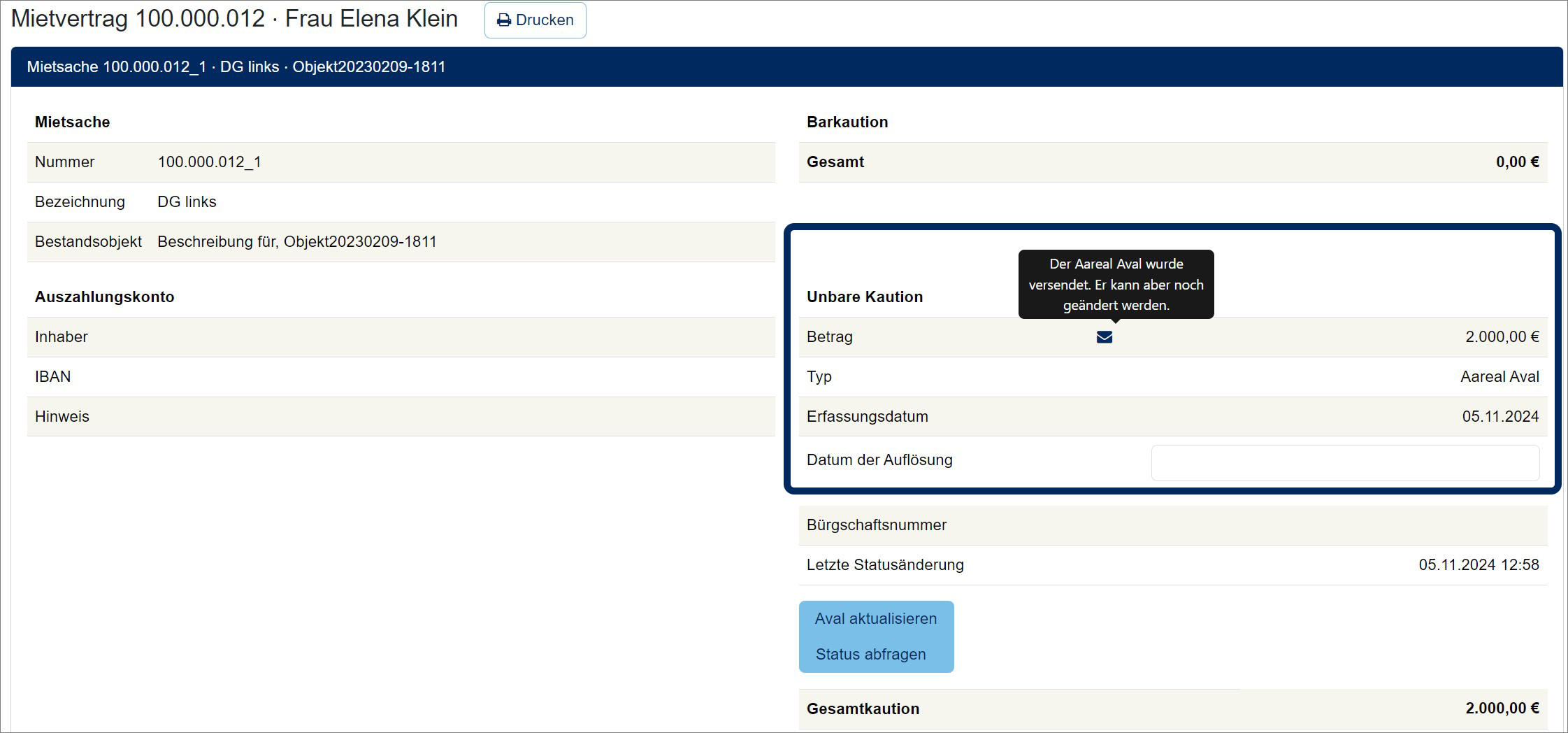Select the Mietvertrag 100.000.012 page title
Viewport: 1568px width, 733px height.
point(234,19)
